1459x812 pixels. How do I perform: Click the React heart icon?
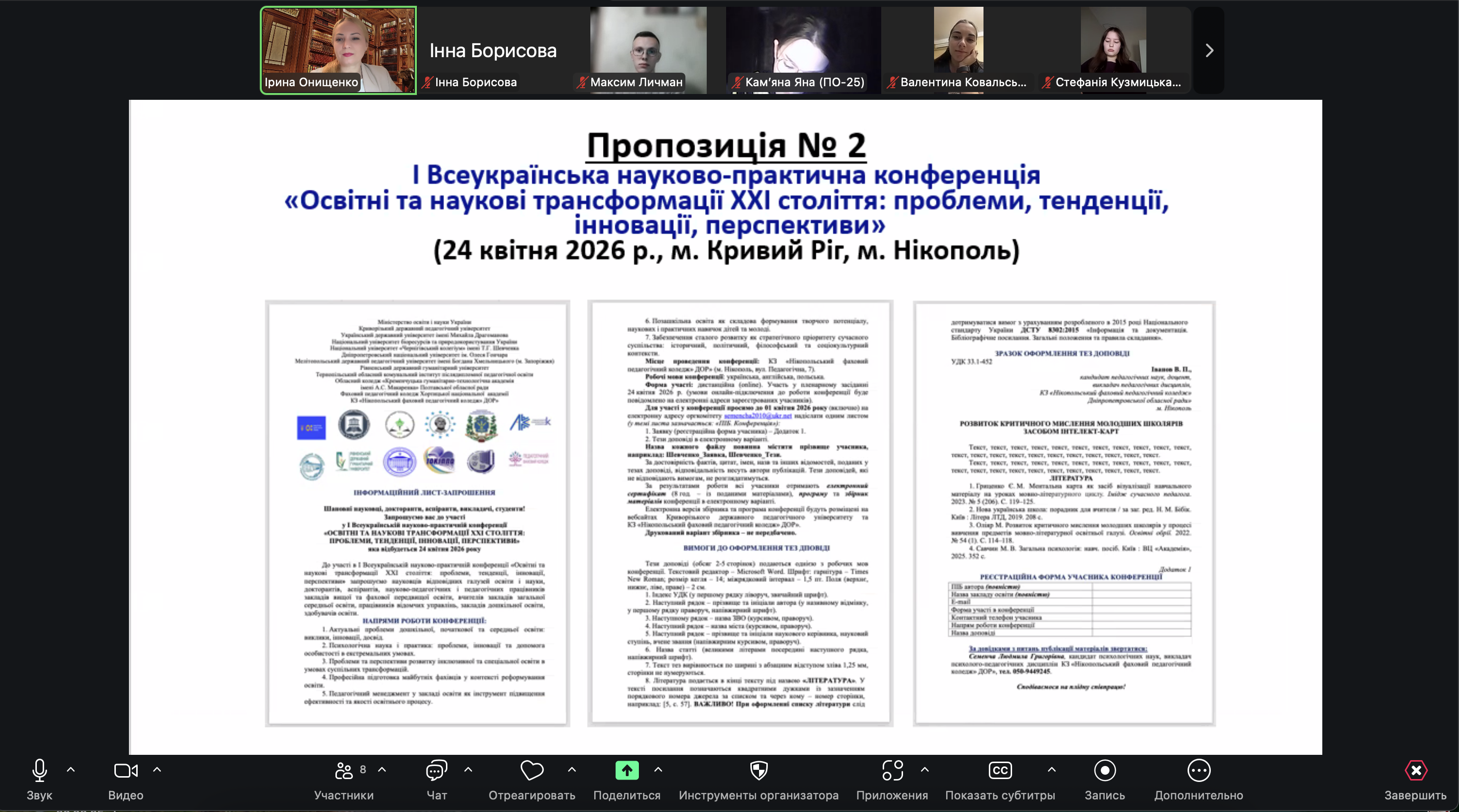click(532, 771)
